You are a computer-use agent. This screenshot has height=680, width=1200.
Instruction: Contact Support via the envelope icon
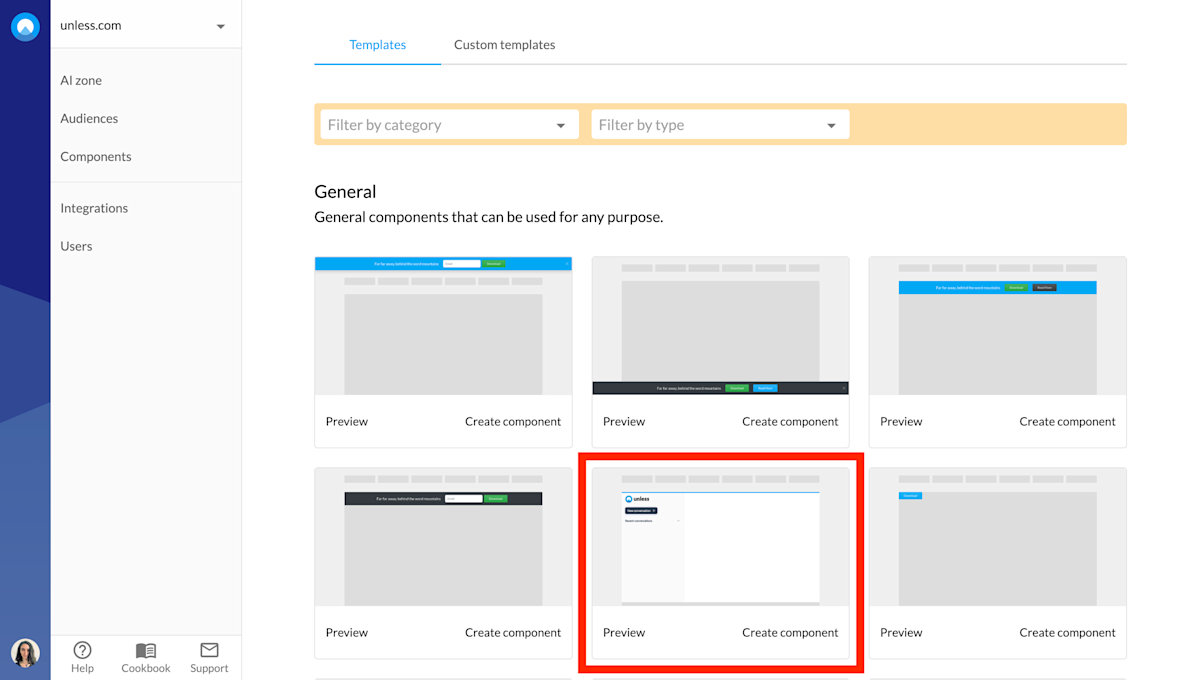209,650
